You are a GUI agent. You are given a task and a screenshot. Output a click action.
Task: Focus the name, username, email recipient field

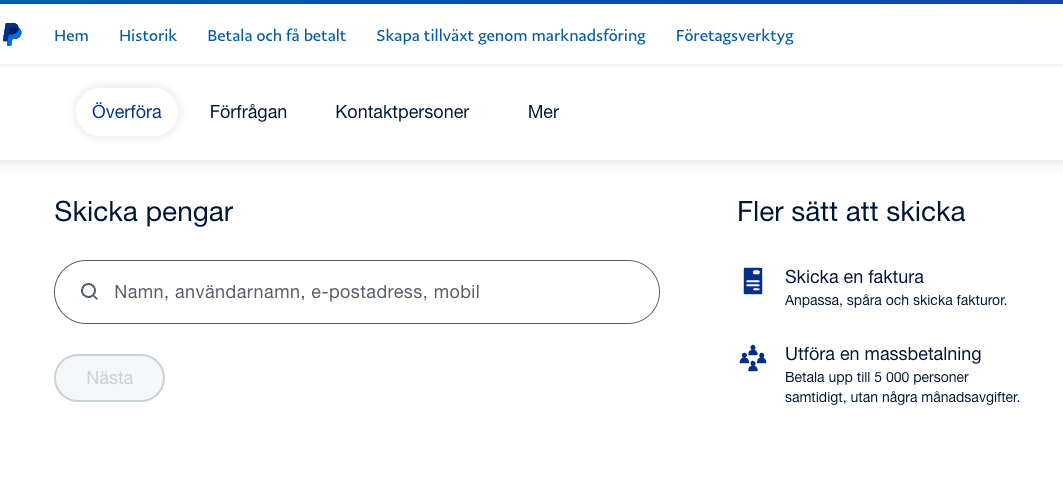(x=370, y=292)
